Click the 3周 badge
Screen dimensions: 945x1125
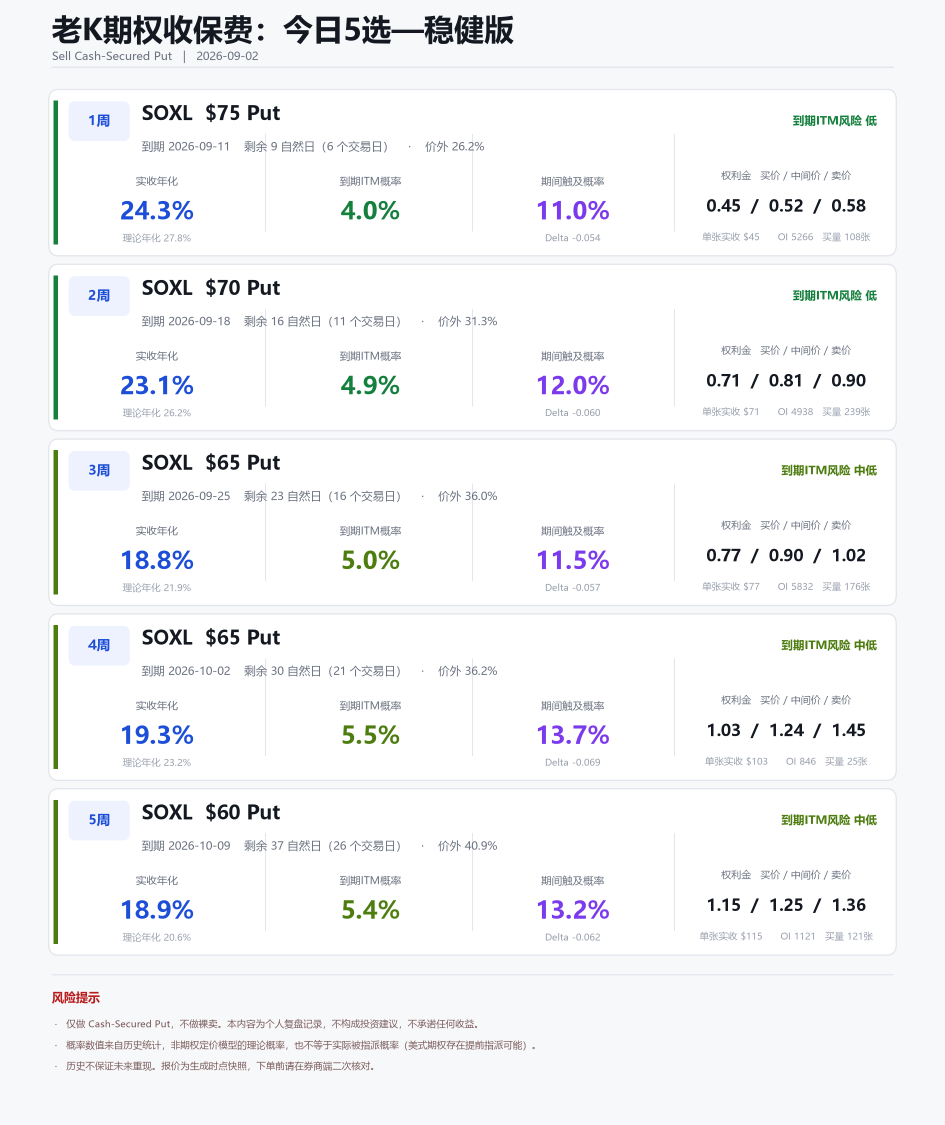pos(99,471)
